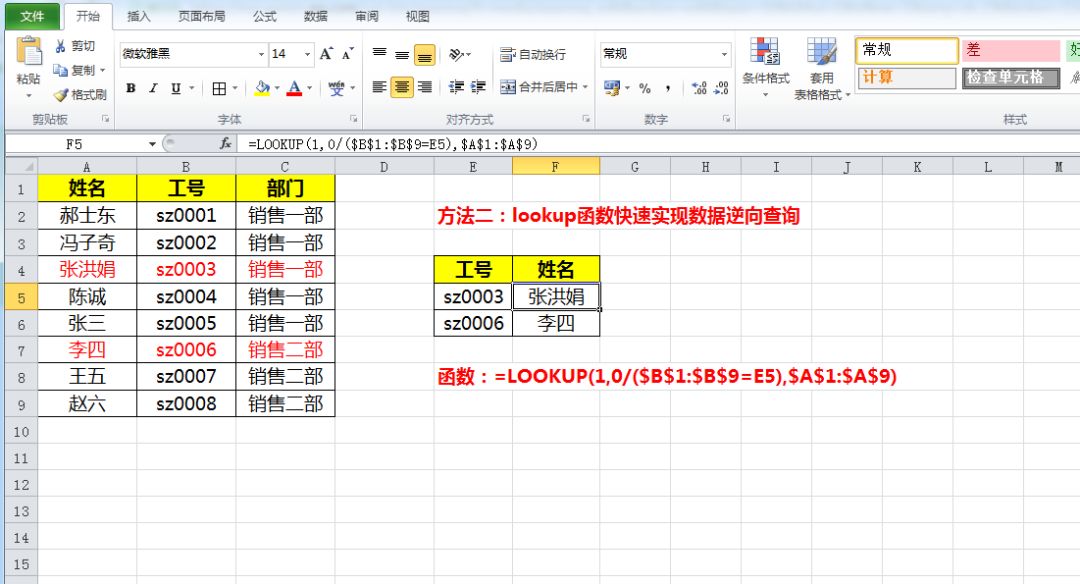Screen dimensions: 1080x584
Task: Open 套用表格格式 table format
Action: pyautogui.click(x=822, y=69)
